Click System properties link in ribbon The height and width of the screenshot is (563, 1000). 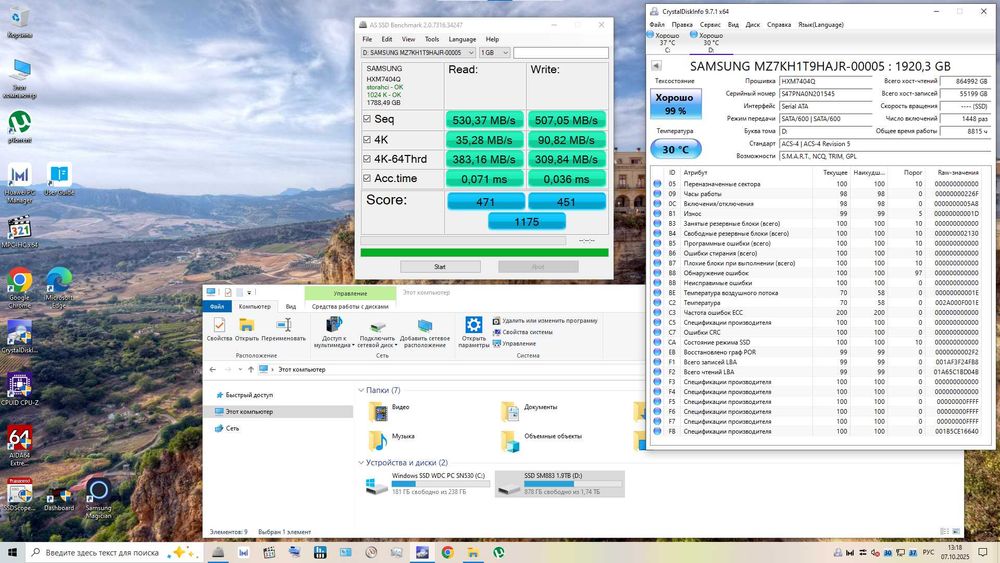click(523, 332)
